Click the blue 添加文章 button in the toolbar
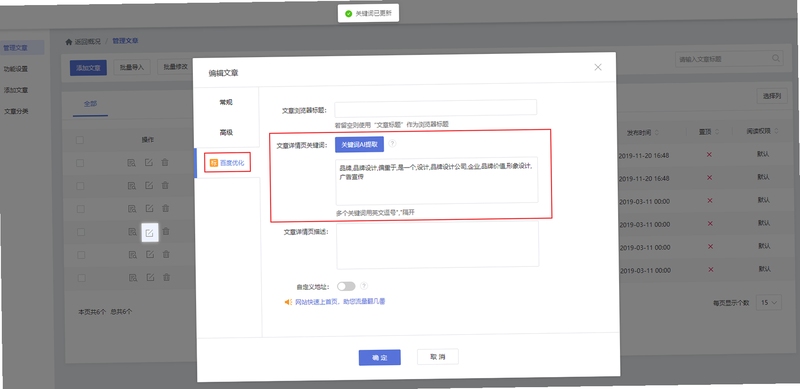Screen dimensions: 800x389 coord(88,67)
